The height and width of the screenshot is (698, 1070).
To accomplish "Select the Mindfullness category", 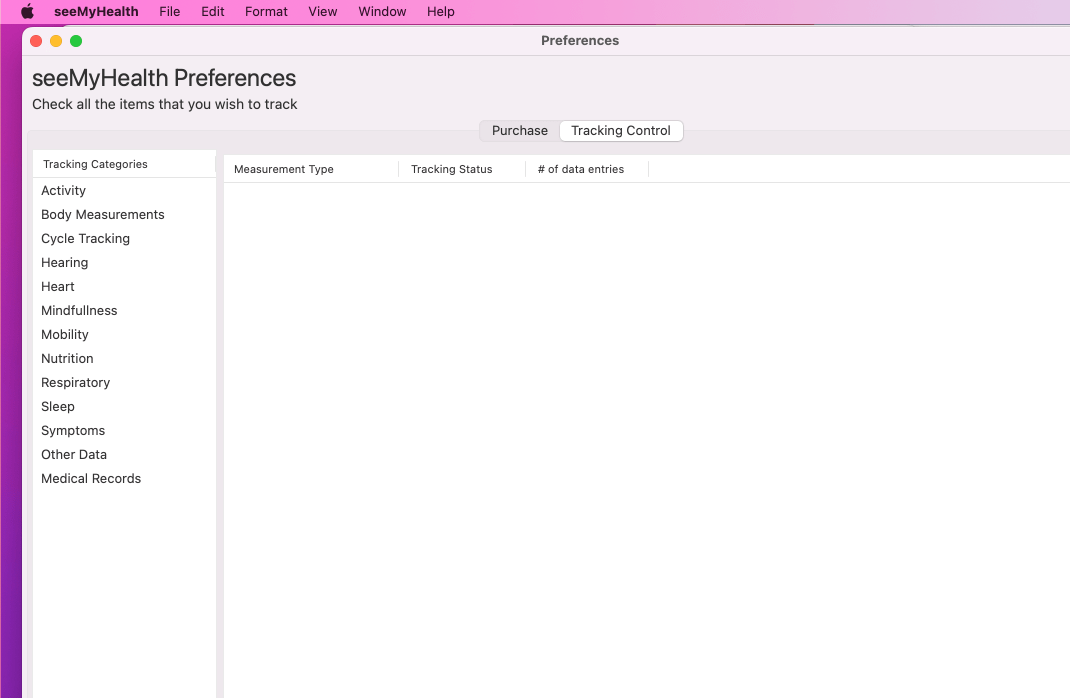I will point(124,310).
